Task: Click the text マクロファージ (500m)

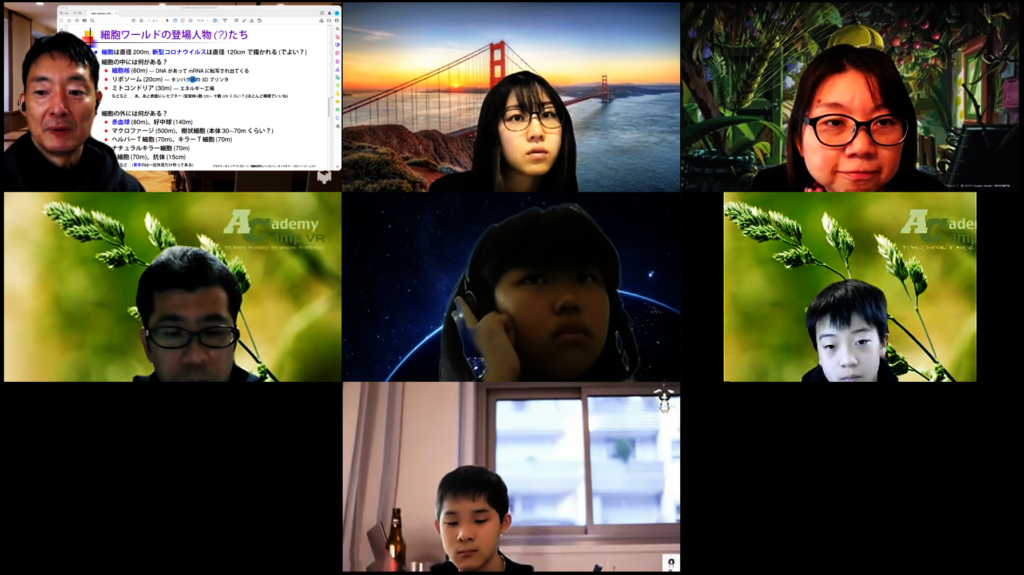Action: click(144, 131)
